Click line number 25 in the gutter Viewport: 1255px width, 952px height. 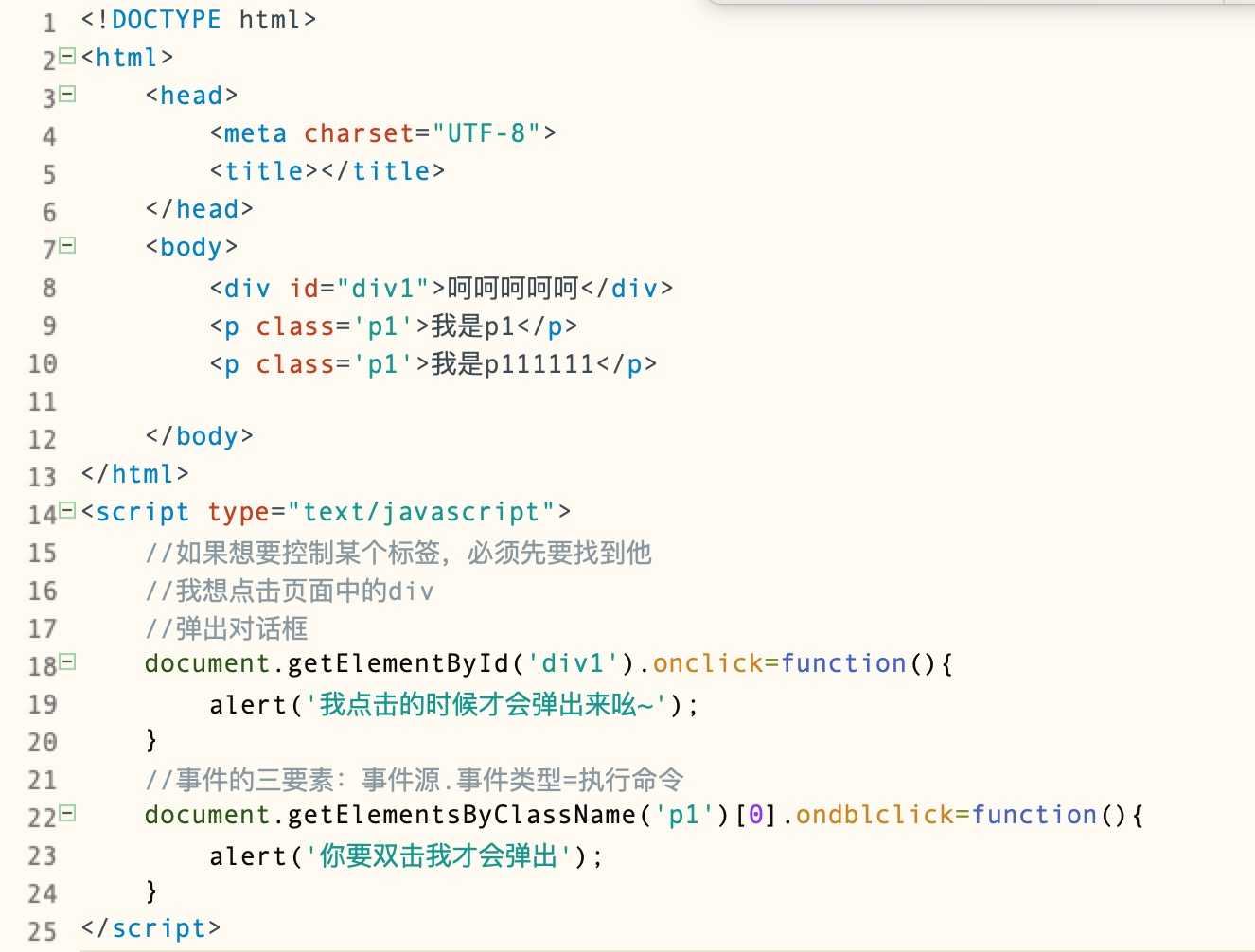pyautogui.click(x=43, y=931)
